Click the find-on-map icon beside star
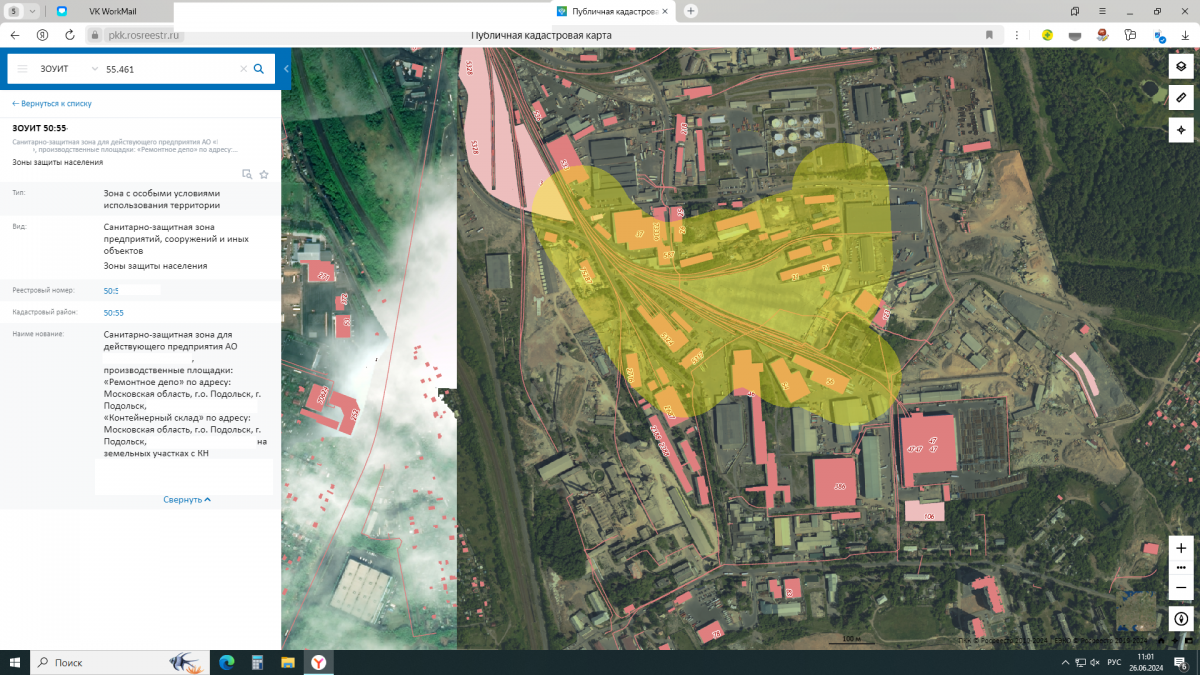 [x=247, y=174]
